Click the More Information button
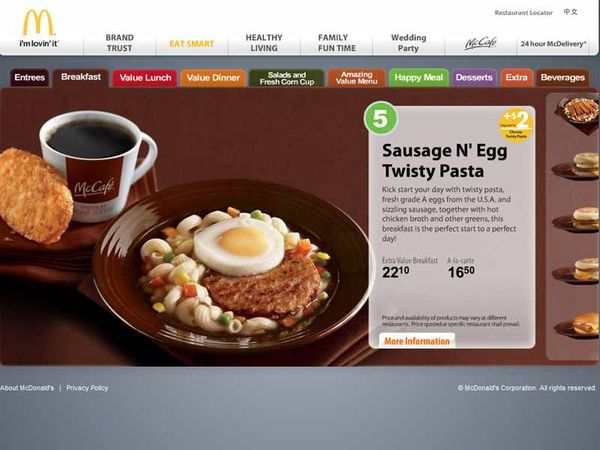600x450 pixels. (x=417, y=341)
